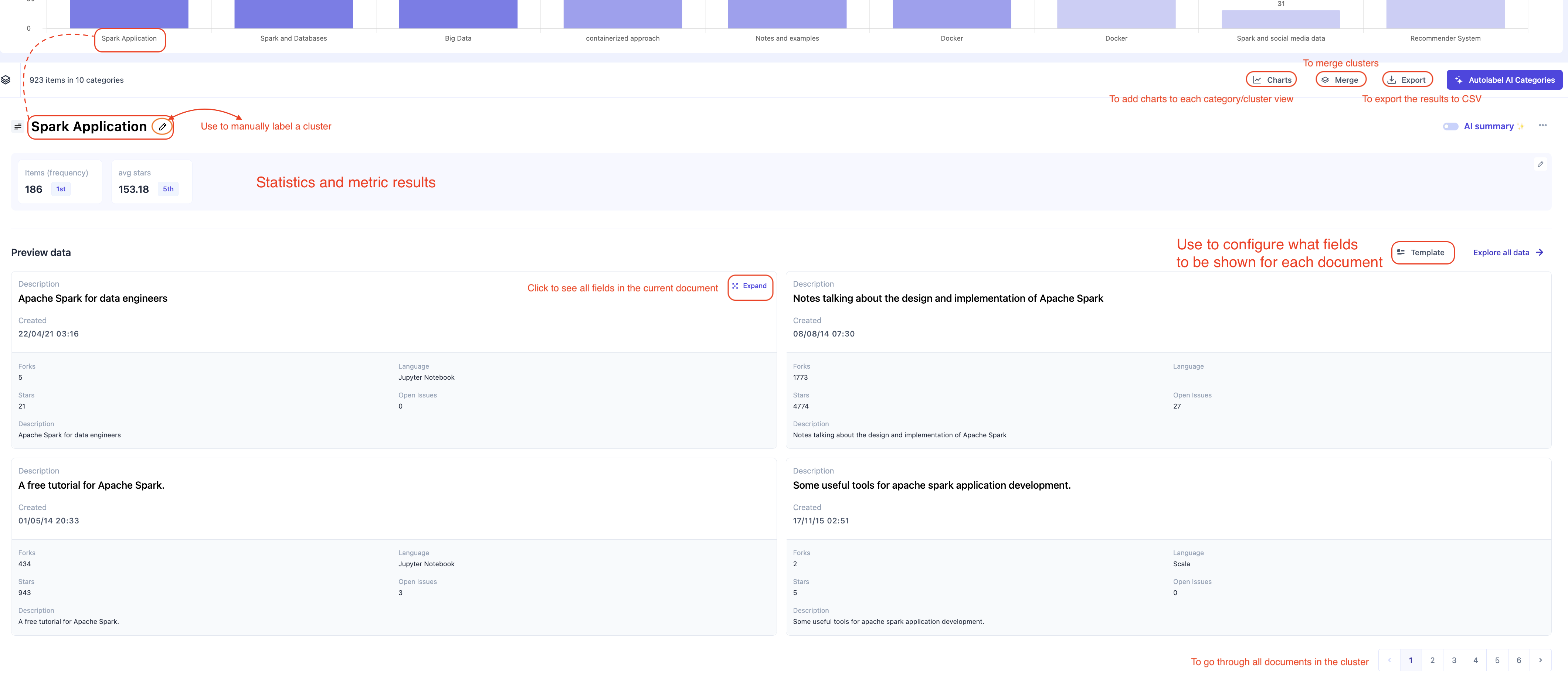Image resolution: width=1568 pixels, height=690 pixels.
Task: Open page 4 in pagination
Action: tap(1475, 660)
